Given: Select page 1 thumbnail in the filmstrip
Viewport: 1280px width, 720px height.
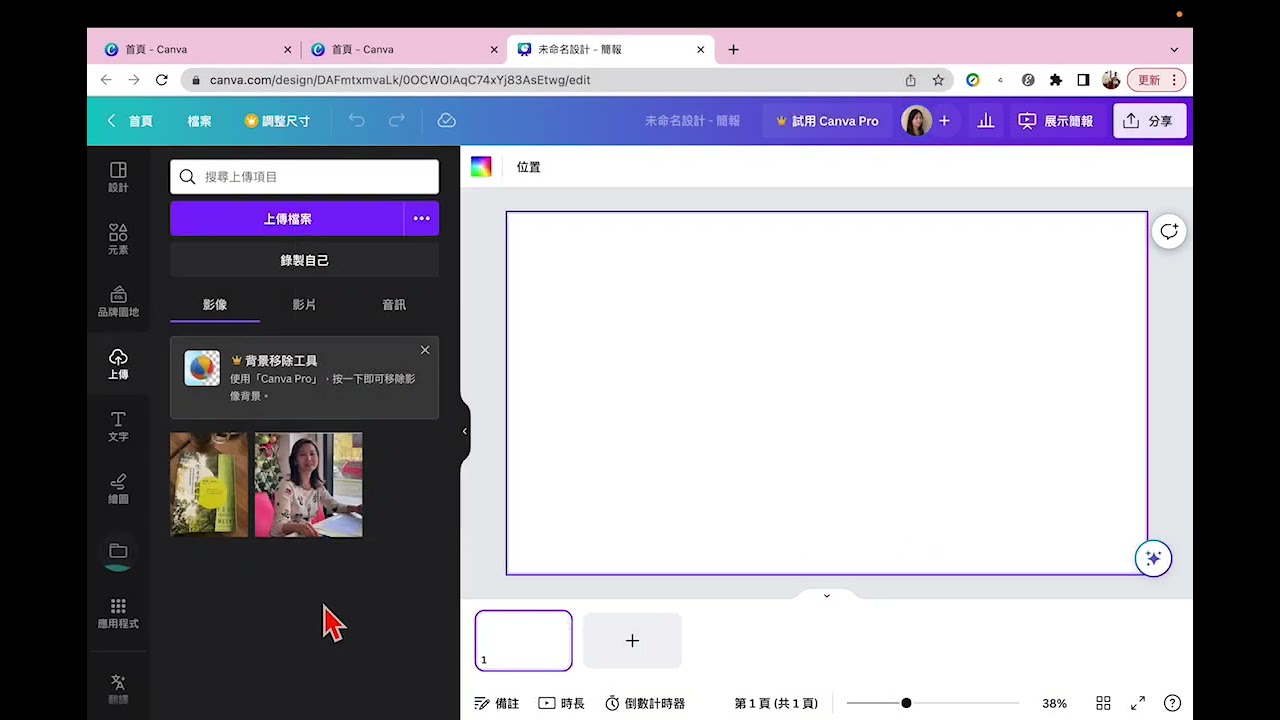Looking at the screenshot, I should click(524, 641).
